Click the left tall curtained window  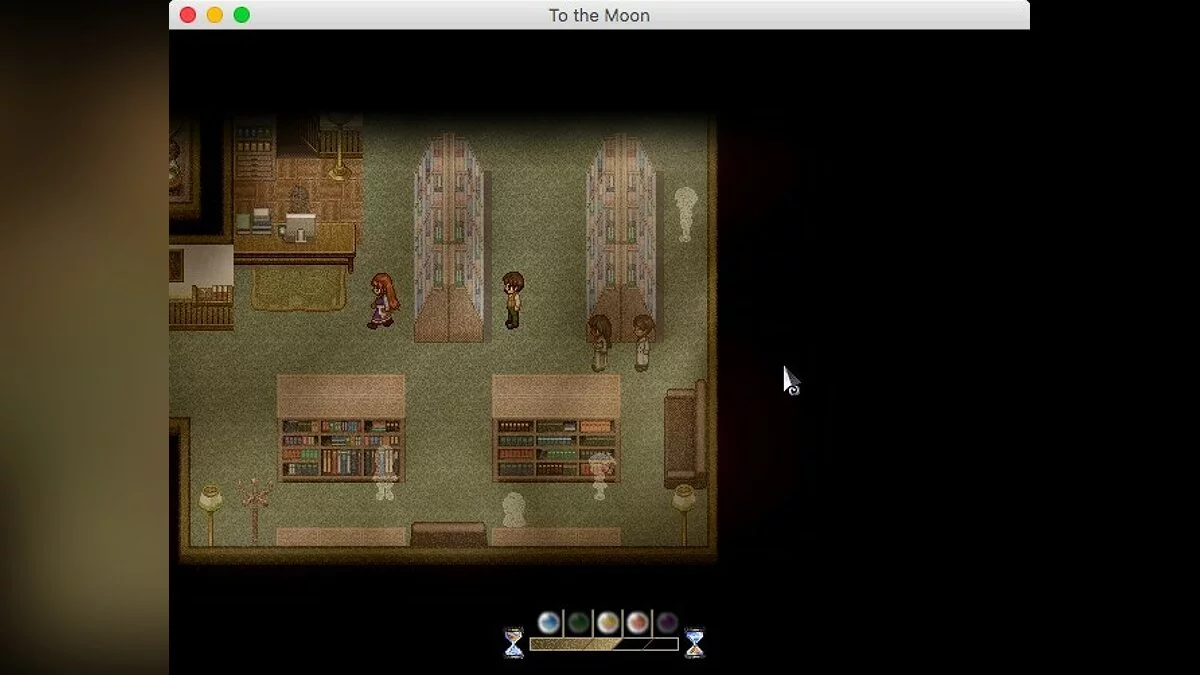click(449, 238)
